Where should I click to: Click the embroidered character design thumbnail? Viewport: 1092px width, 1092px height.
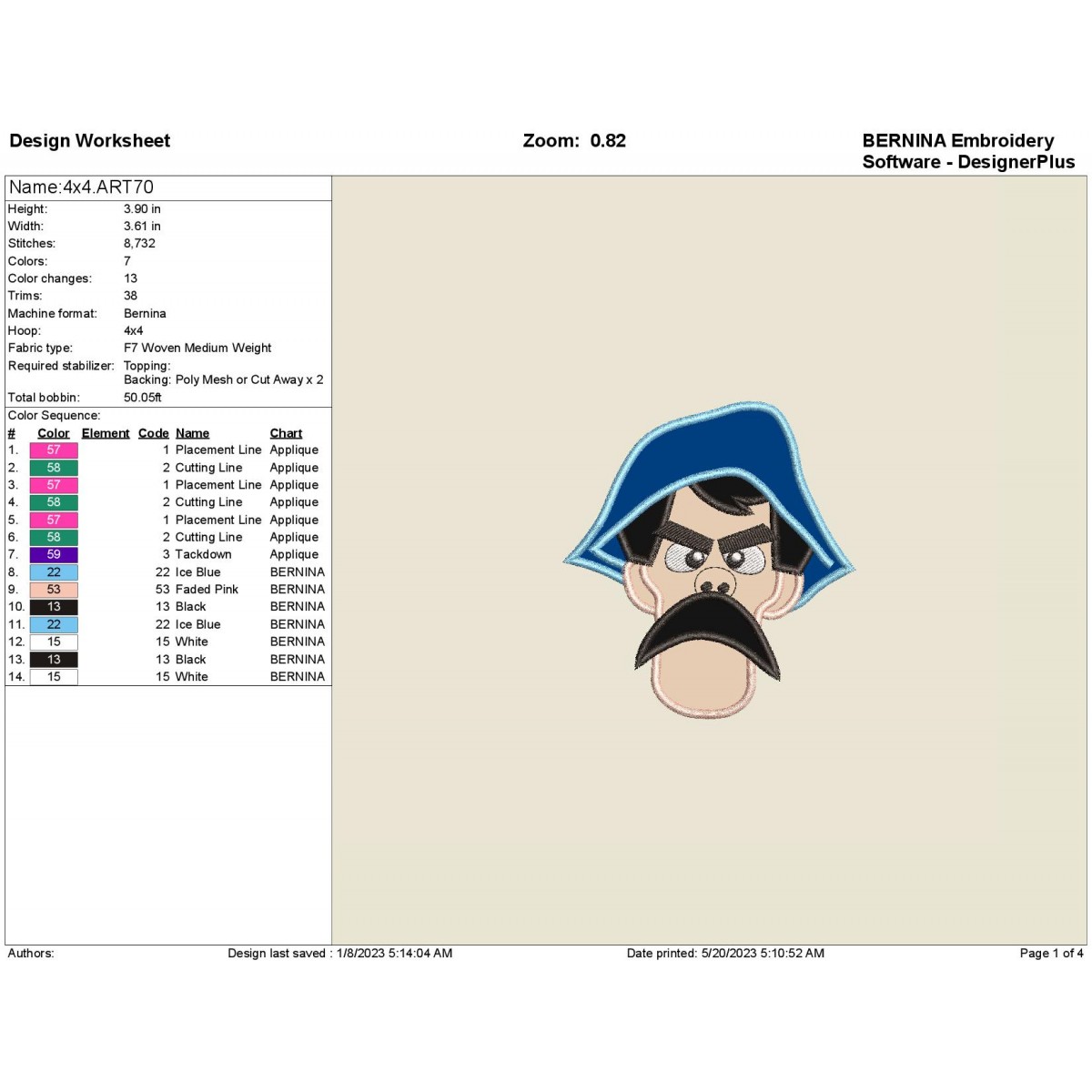click(710, 560)
